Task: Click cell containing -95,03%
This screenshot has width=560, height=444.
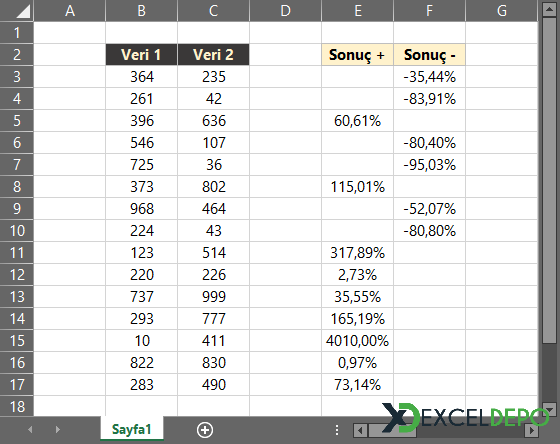Action: point(430,165)
